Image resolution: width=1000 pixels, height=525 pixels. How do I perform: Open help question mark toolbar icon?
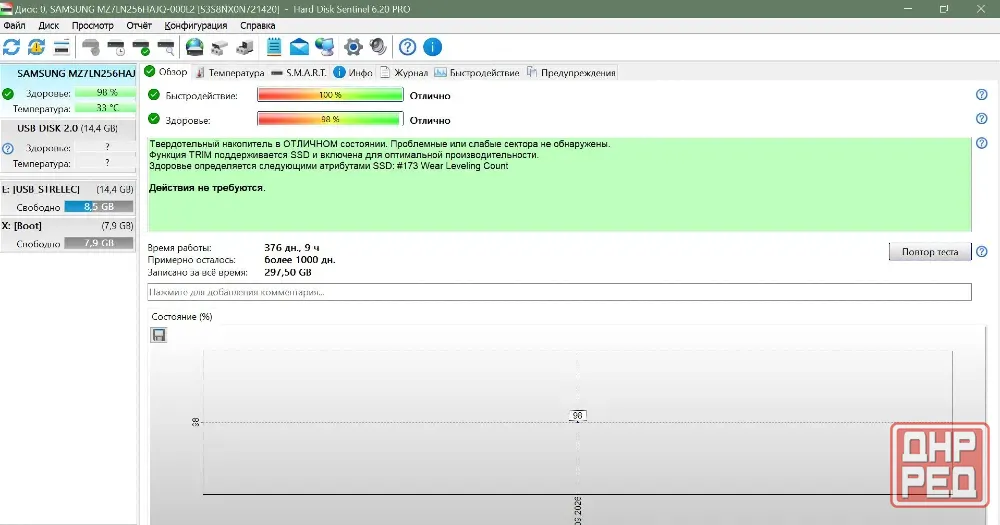coord(408,47)
